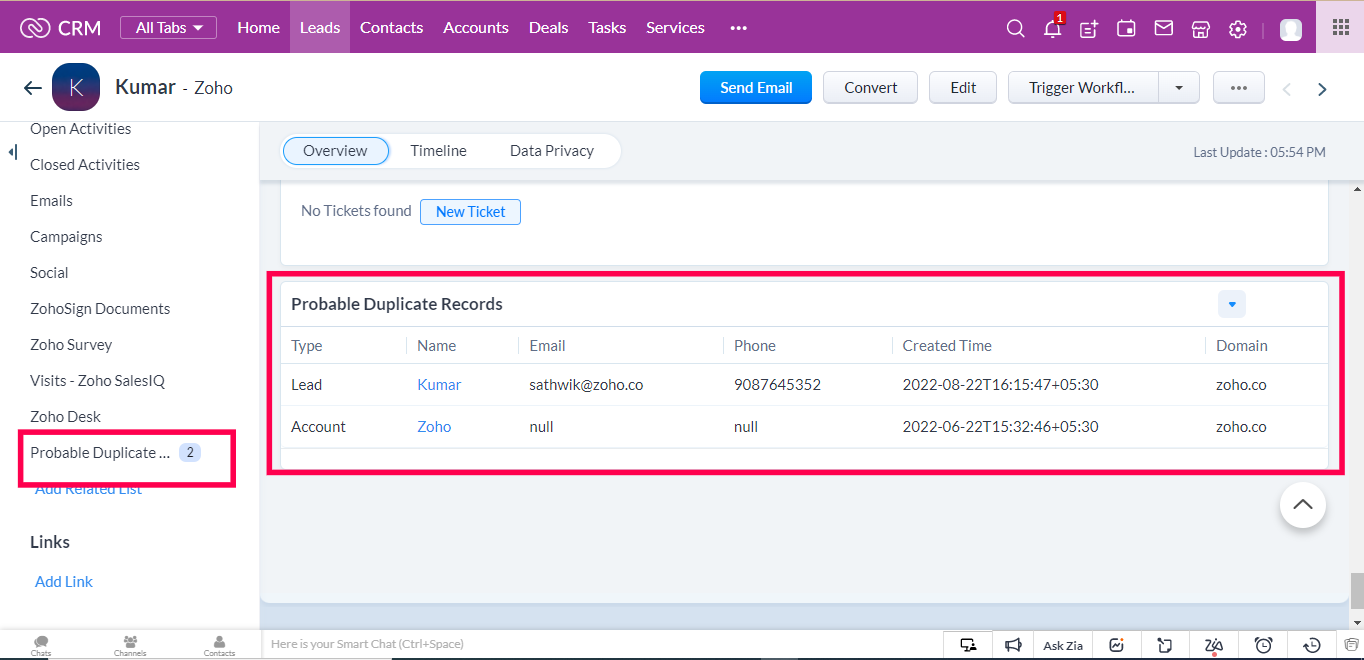Image resolution: width=1364 pixels, height=660 pixels.
Task: Click the Add Link link
Action: 64,582
